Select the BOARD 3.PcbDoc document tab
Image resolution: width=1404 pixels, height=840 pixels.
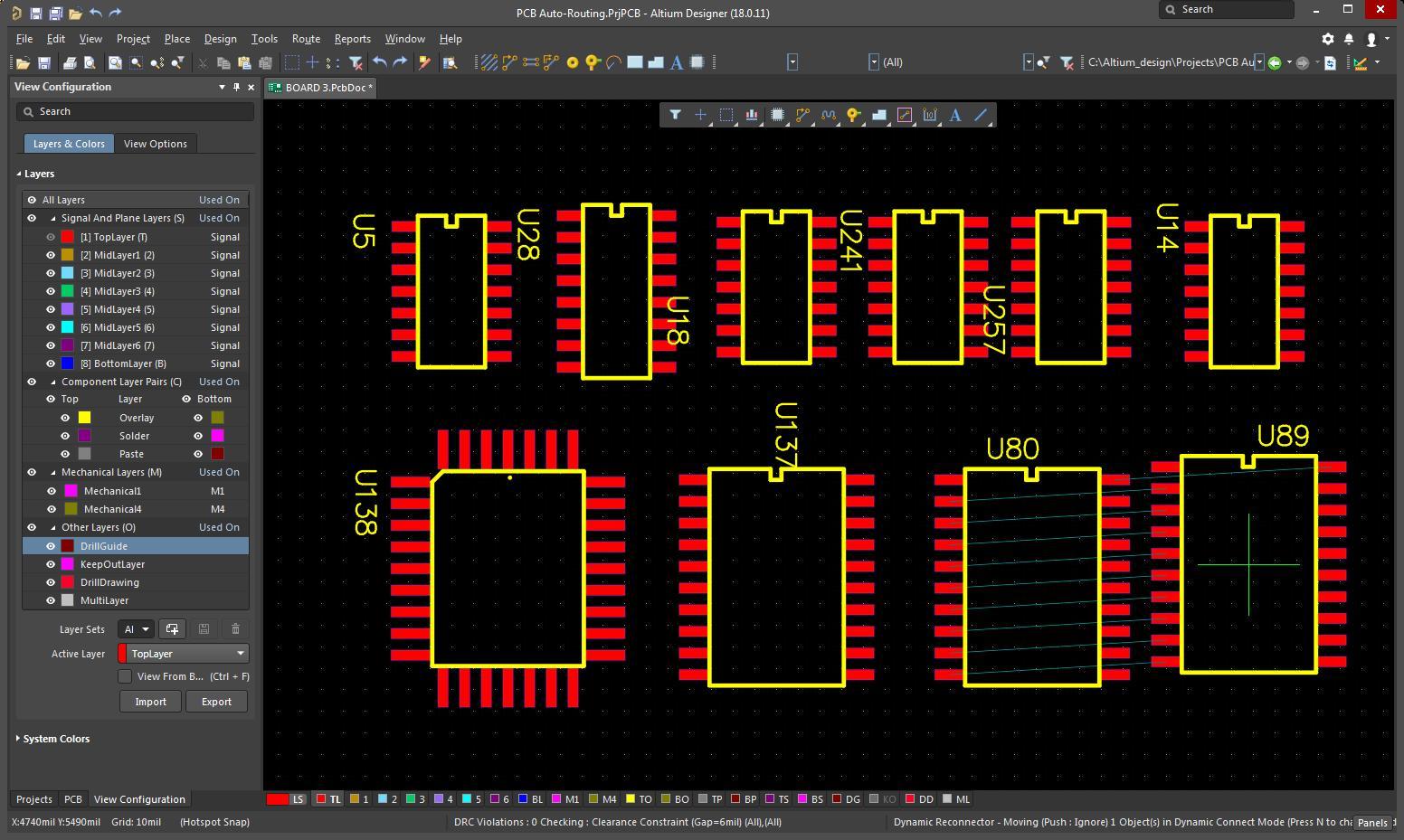click(x=320, y=88)
